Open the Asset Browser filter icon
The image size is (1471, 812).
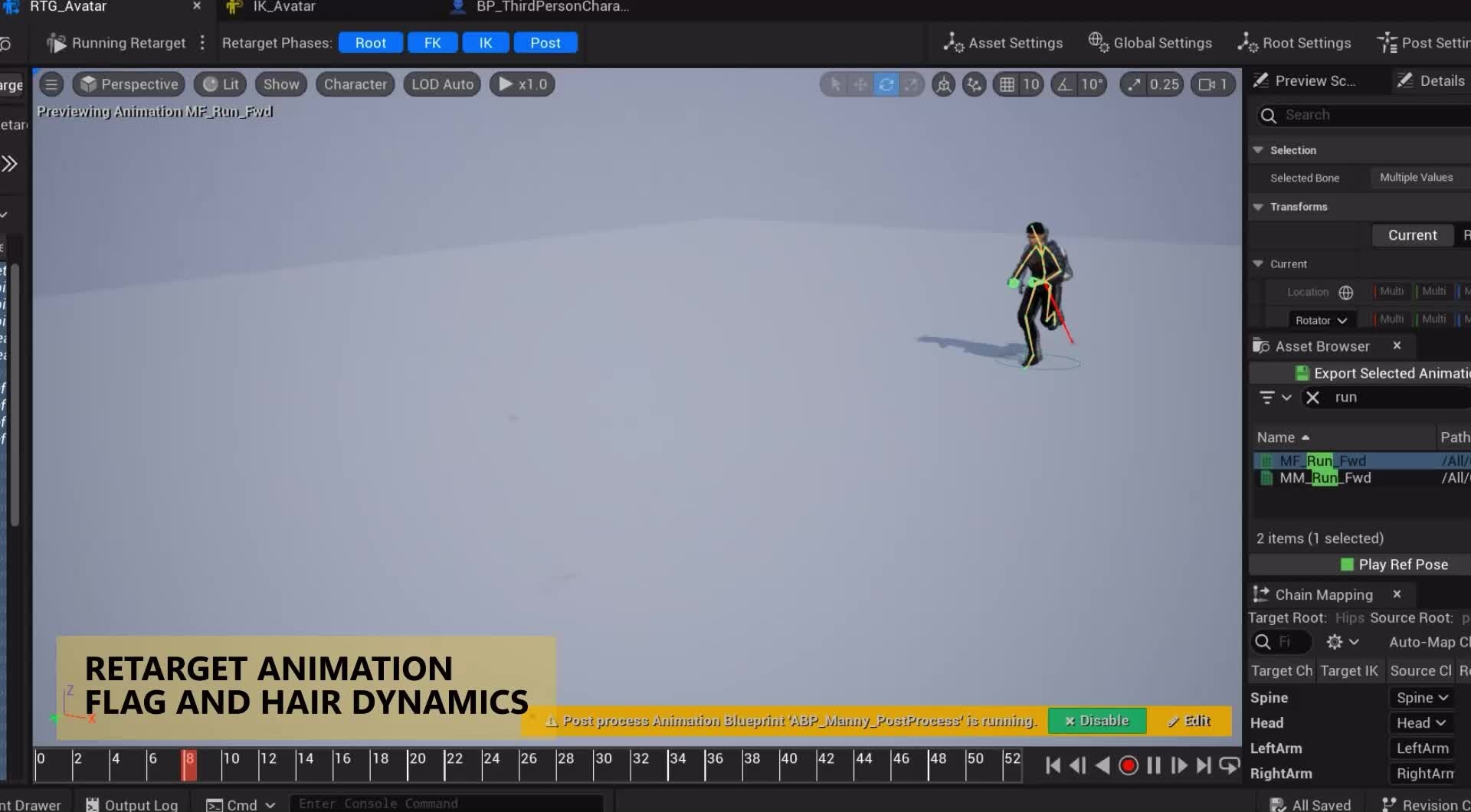point(1268,397)
